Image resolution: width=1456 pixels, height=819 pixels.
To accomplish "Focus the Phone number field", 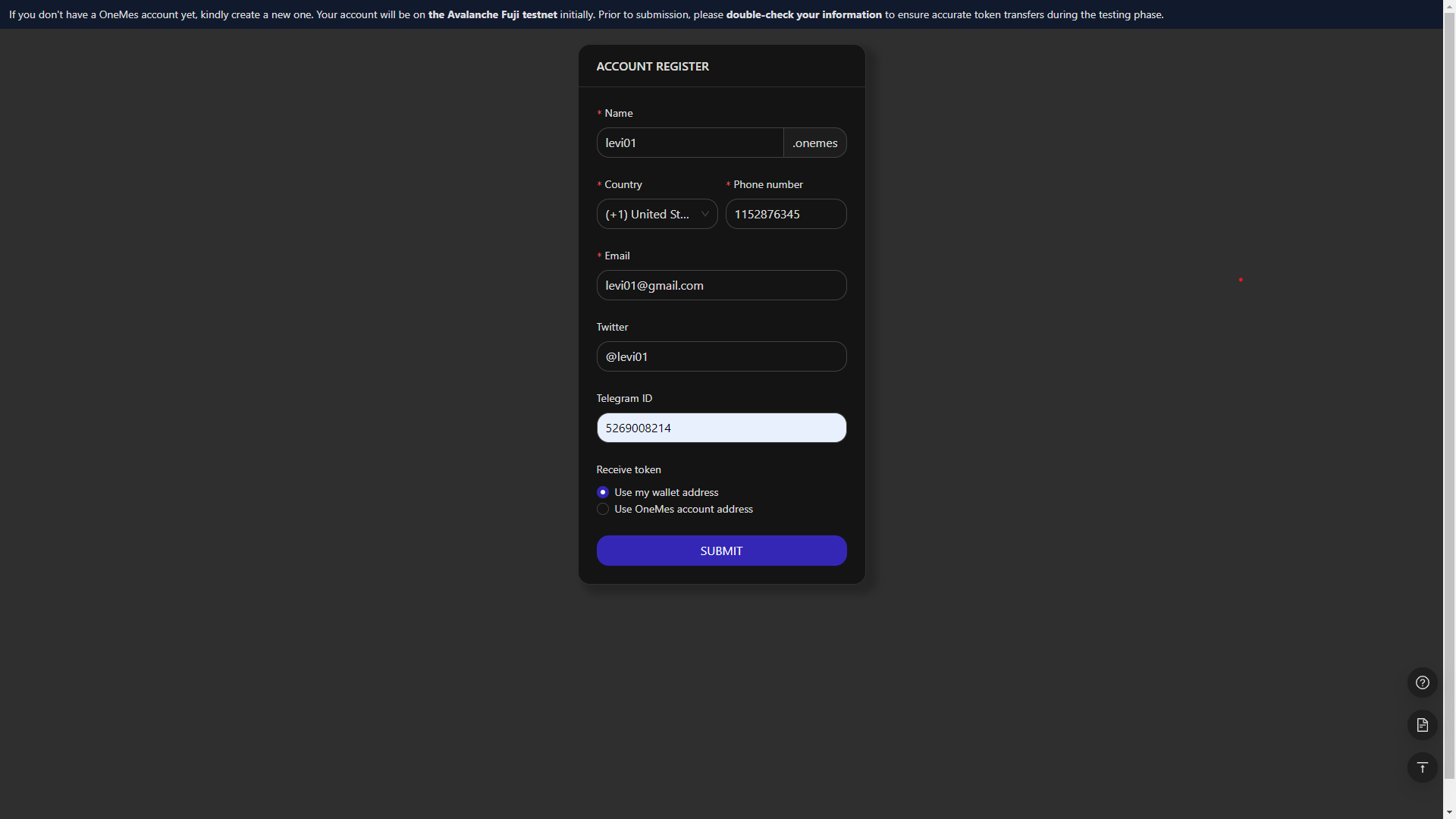I will pyautogui.click(x=786, y=214).
